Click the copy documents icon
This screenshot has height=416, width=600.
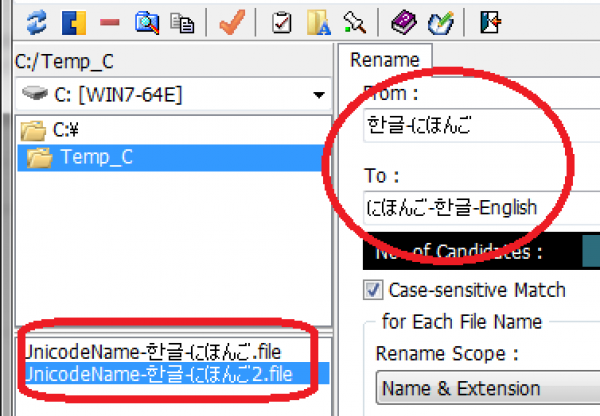182,23
